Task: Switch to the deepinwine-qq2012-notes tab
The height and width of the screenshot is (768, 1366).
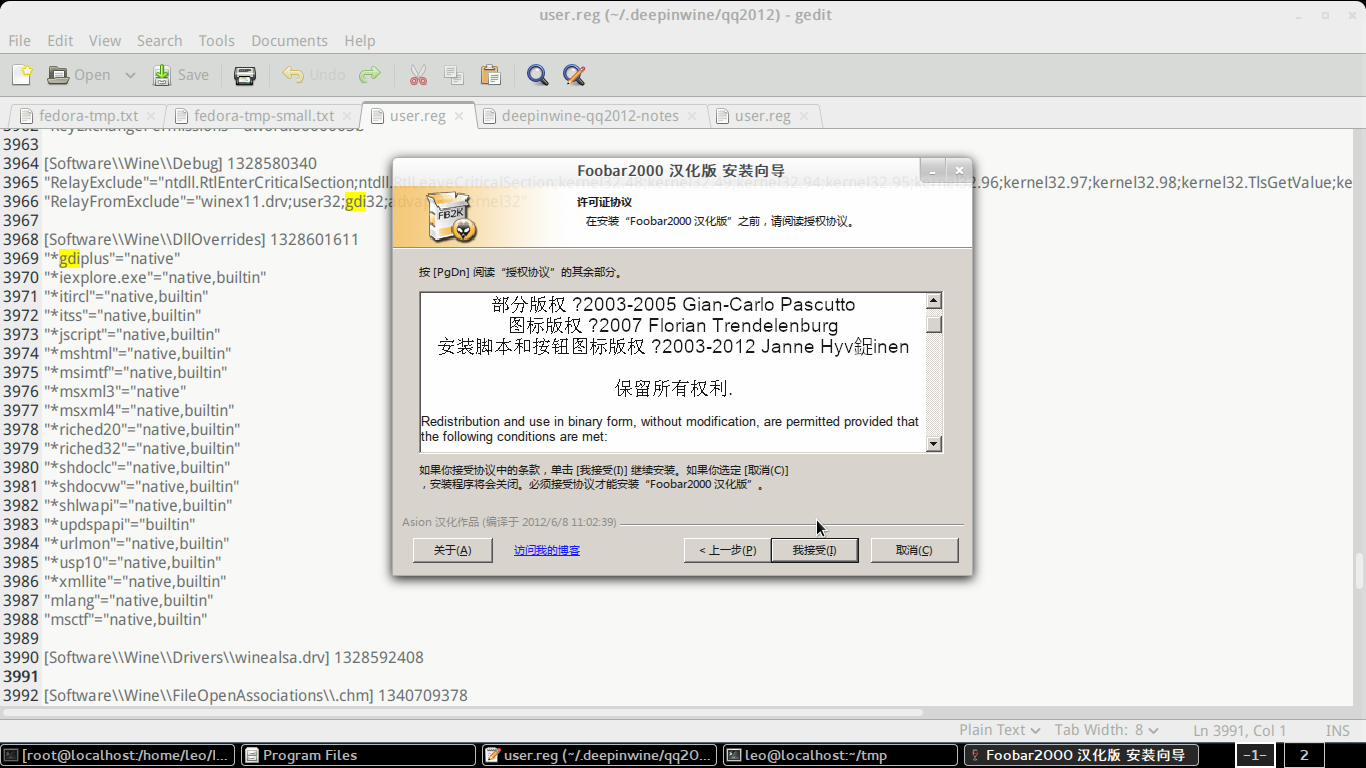Action: 589,116
